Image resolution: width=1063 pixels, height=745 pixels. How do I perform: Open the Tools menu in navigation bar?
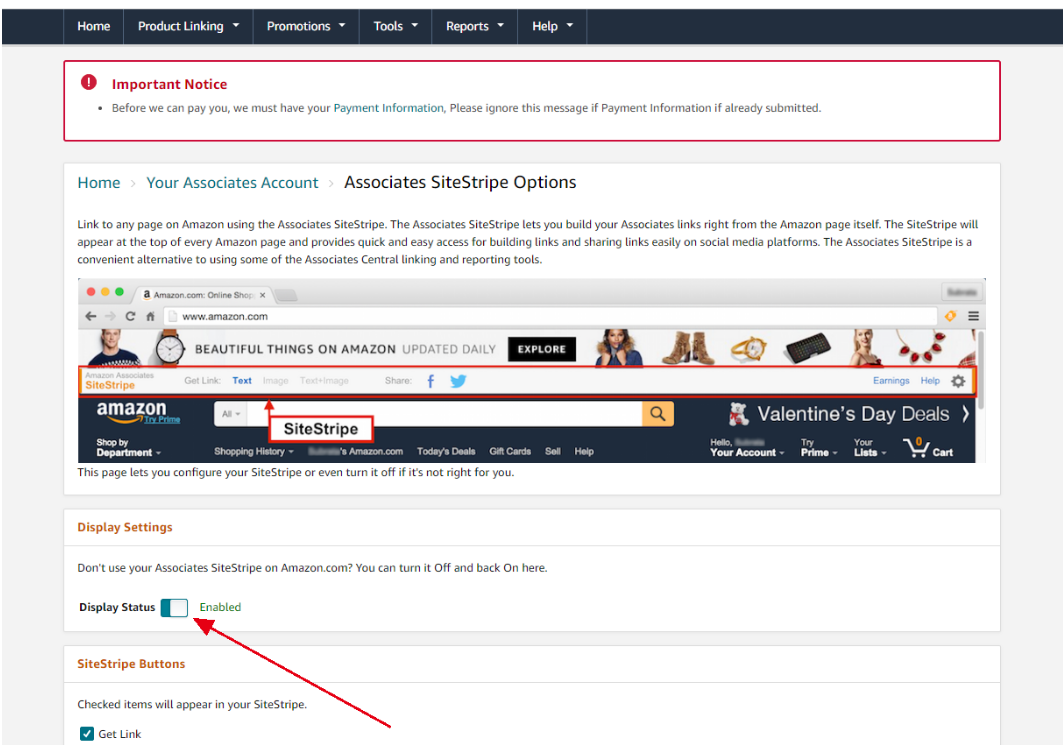click(x=395, y=26)
